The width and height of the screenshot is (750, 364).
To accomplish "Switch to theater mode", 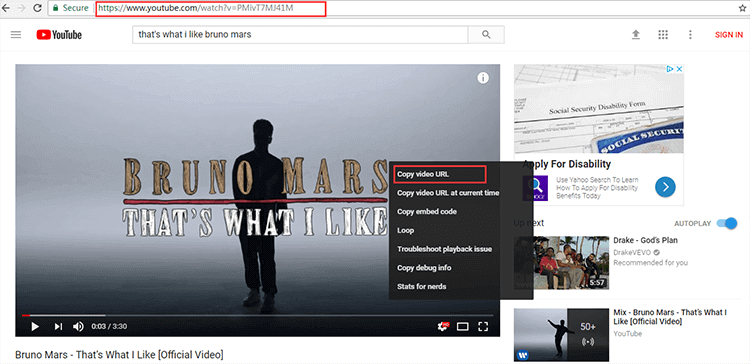I will click(463, 326).
